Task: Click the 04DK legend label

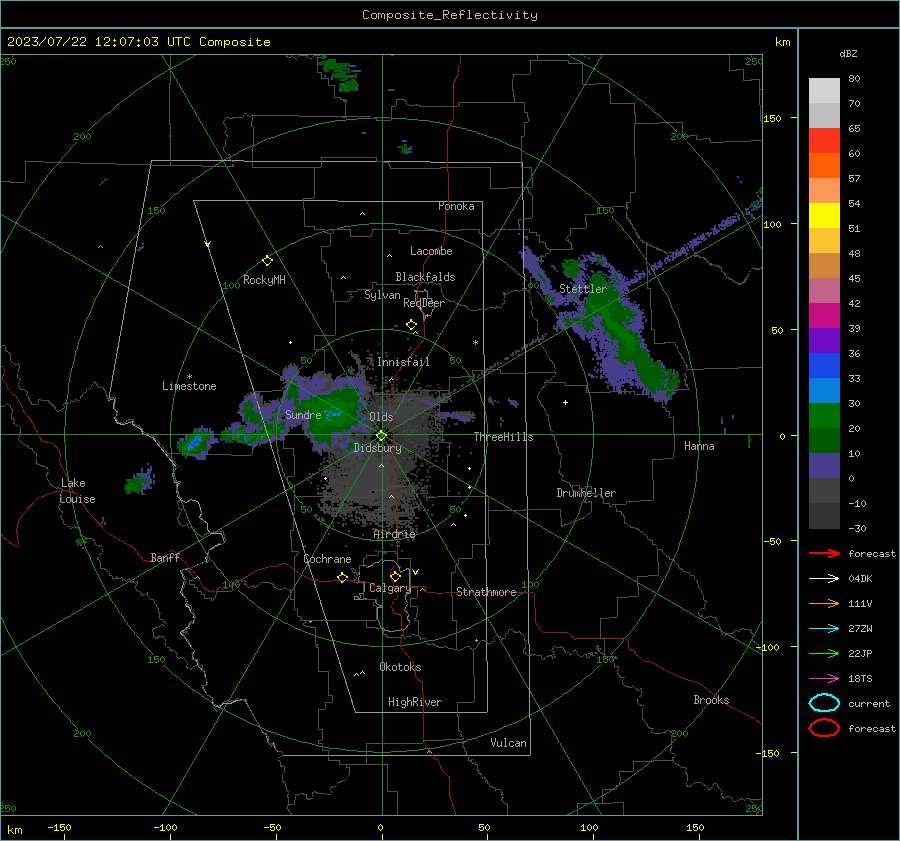Action: click(x=860, y=579)
